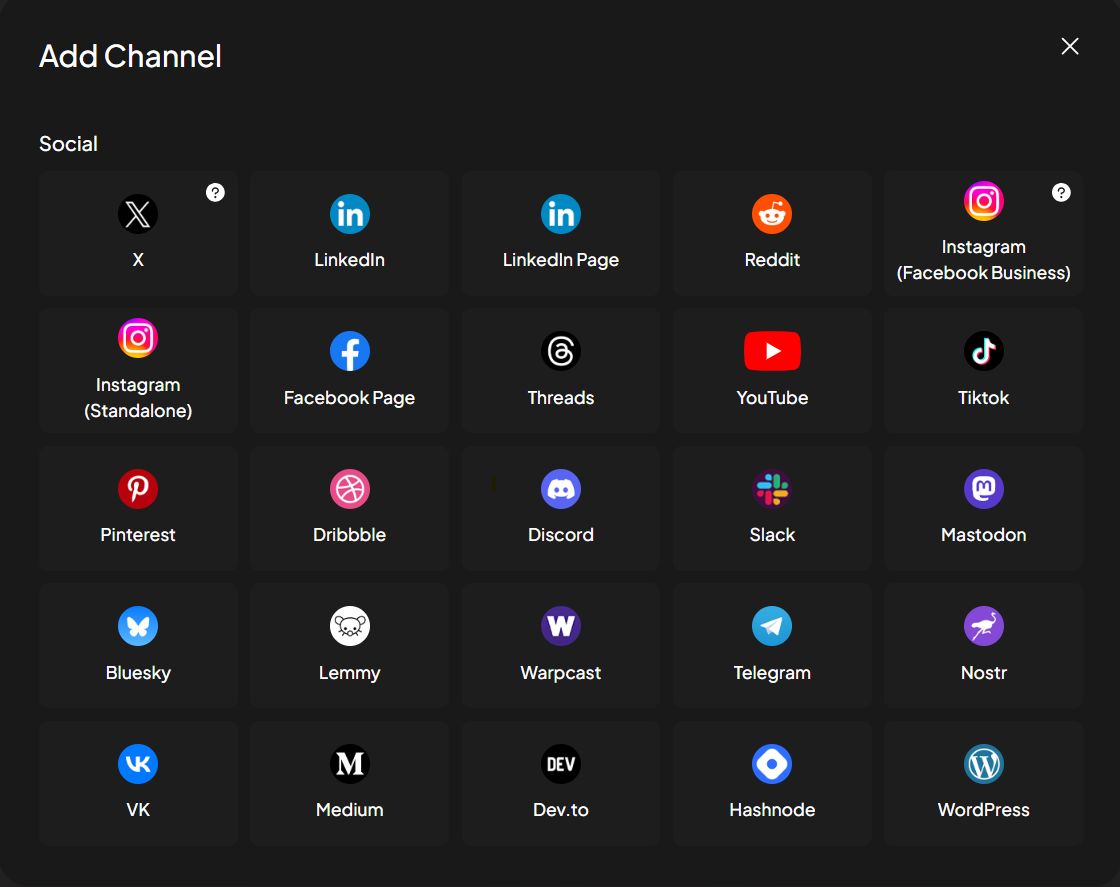Close the Add Channel dialog

point(1070,46)
